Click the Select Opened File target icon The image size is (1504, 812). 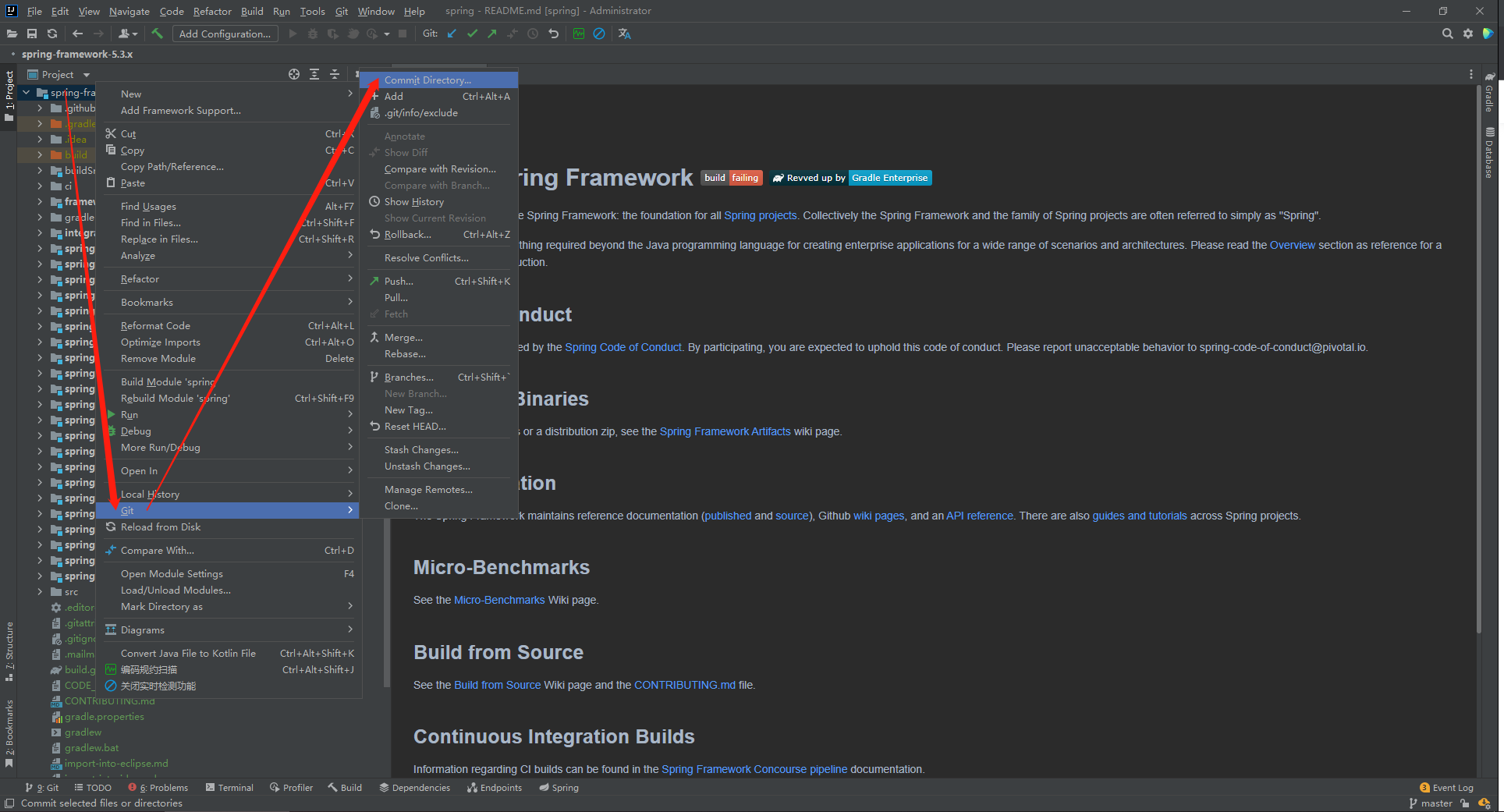pos(294,74)
